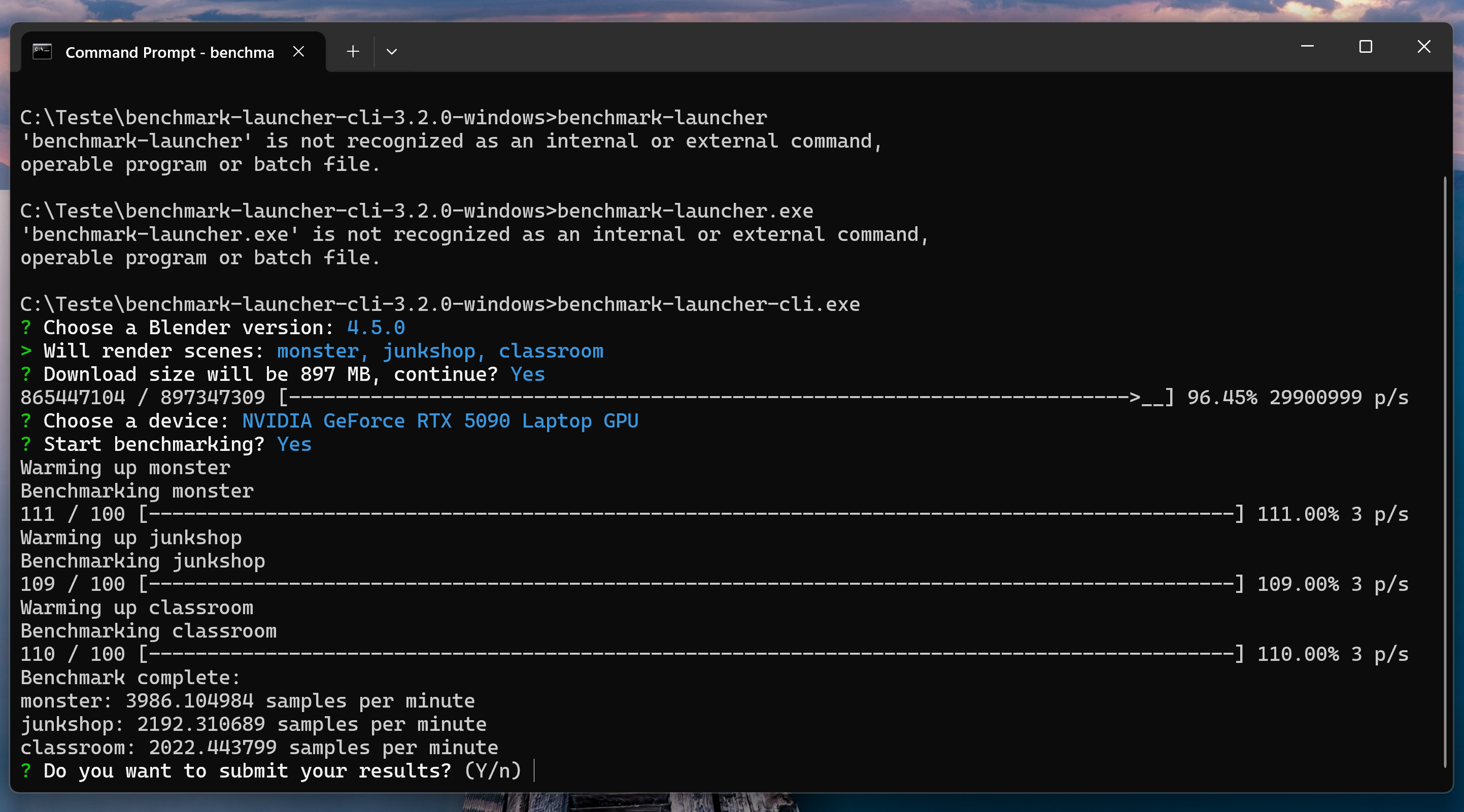Viewport: 1464px width, 812px height.
Task: Click the 'benchmark-launcher.exe' command line
Action: coord(417,211)
